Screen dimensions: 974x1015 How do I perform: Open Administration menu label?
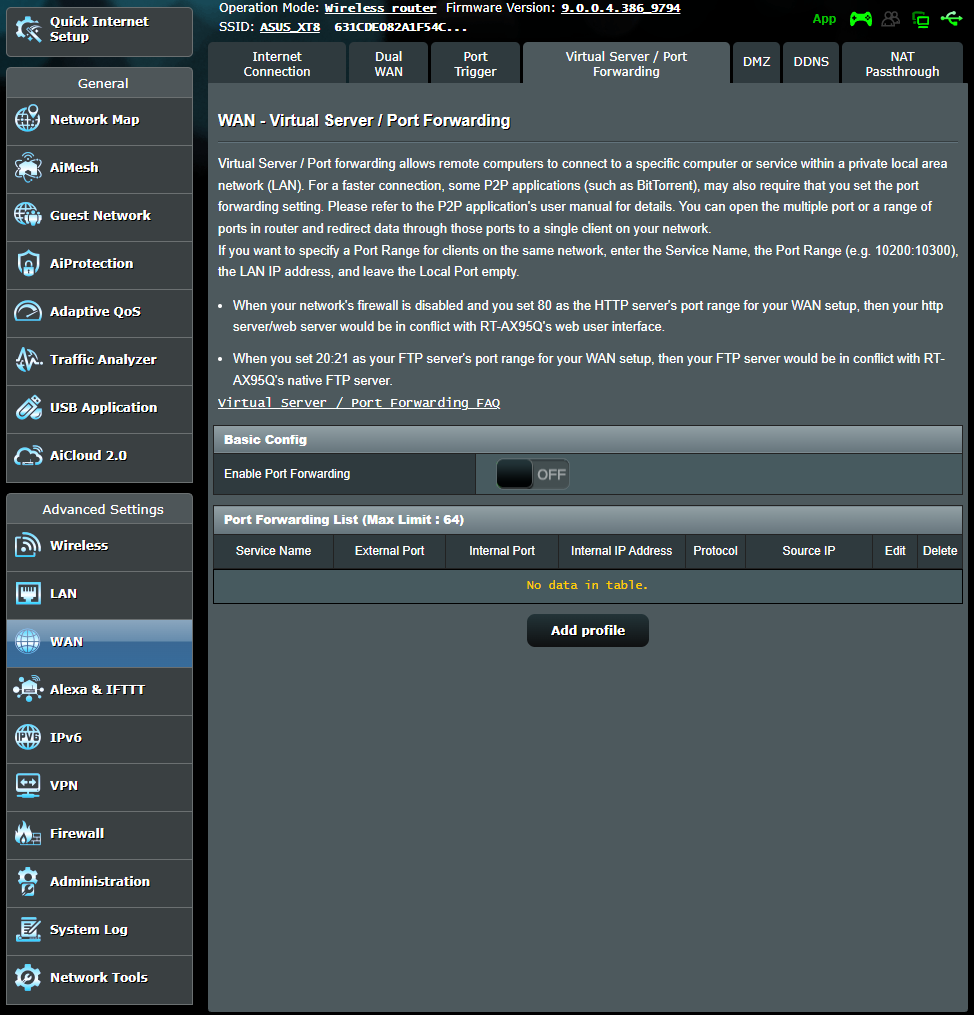pos(100,881)
